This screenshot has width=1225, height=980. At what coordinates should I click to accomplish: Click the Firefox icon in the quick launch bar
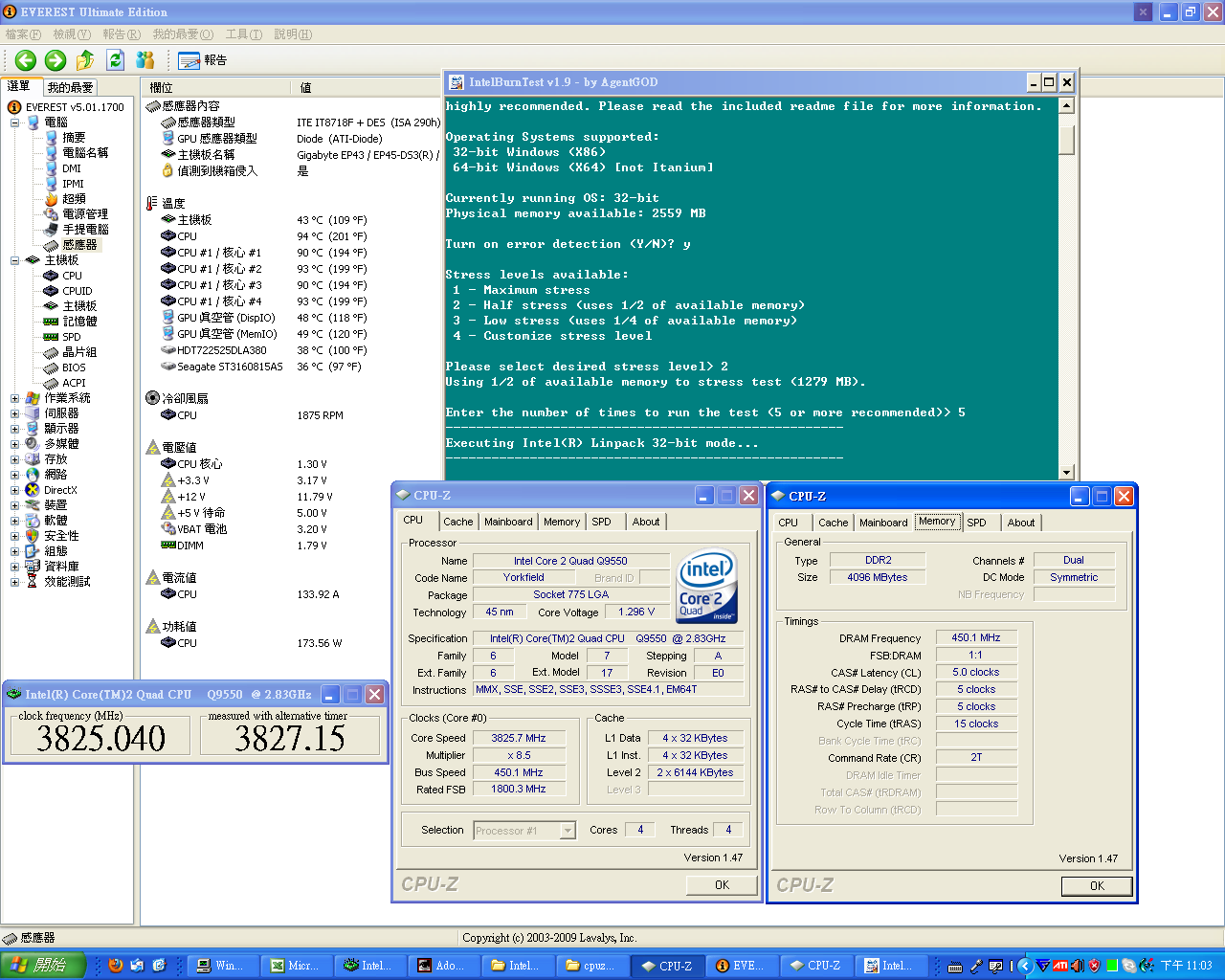pos(116,966)
